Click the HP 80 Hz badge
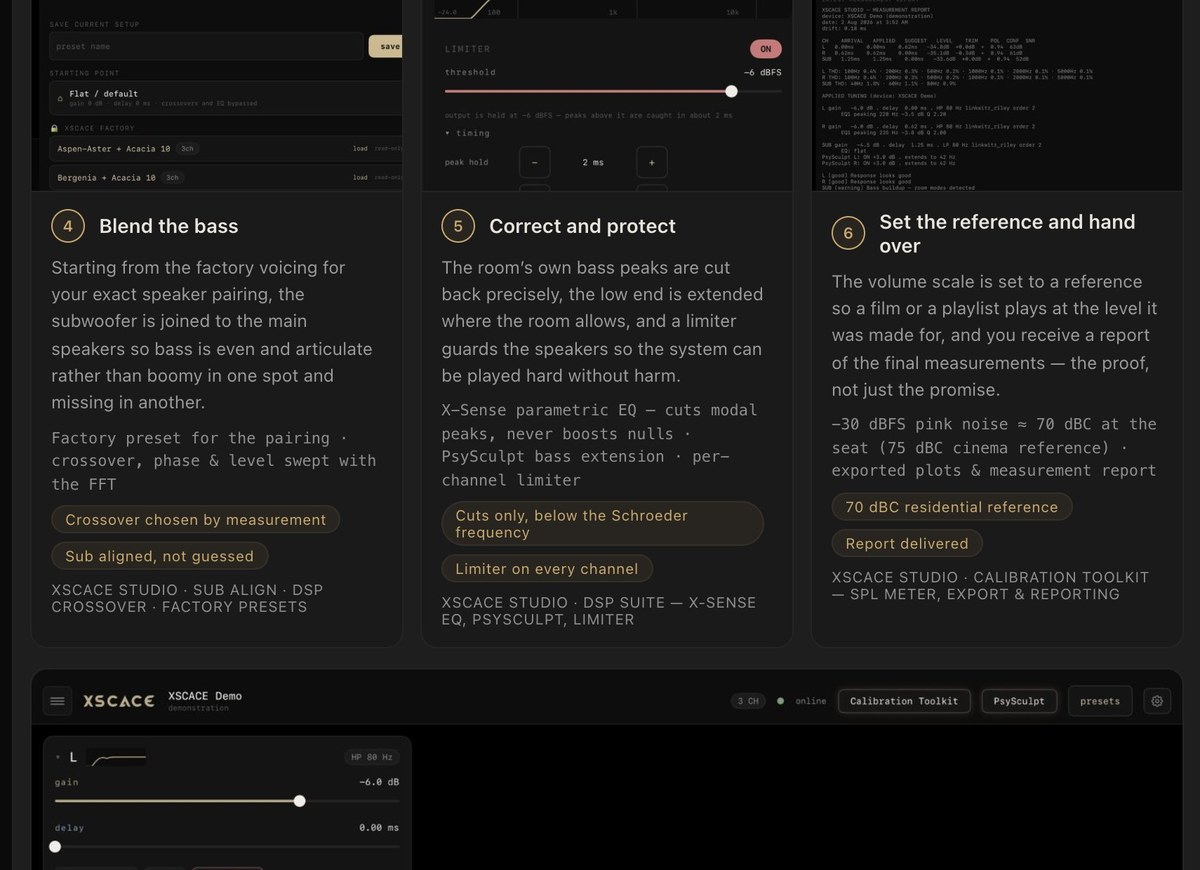 coord(372,757)
